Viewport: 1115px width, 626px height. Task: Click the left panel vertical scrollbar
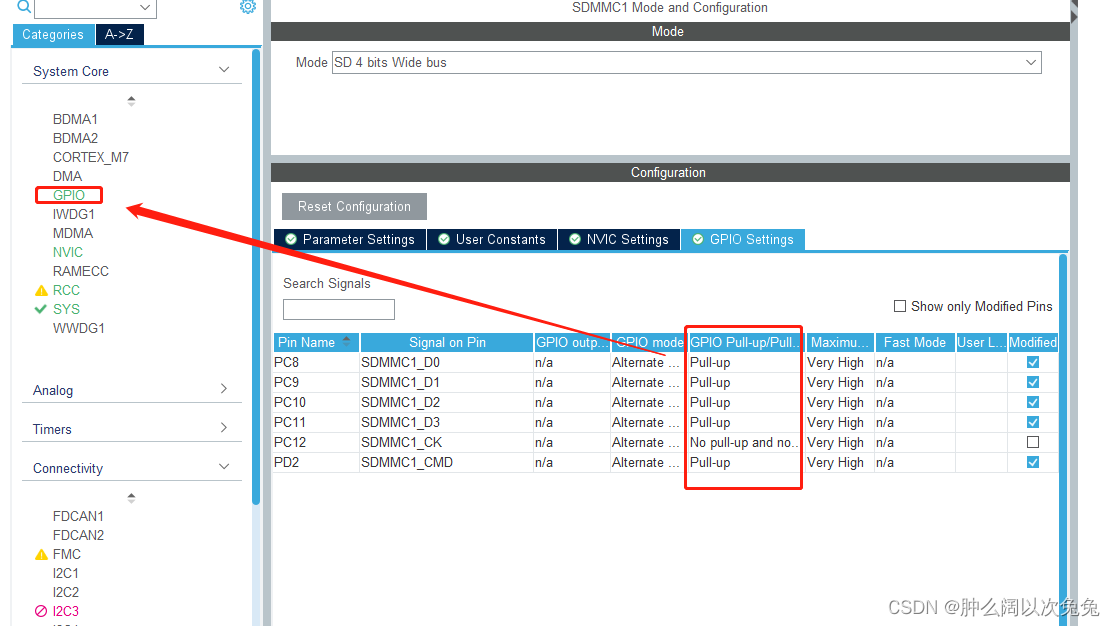[256, 277]
